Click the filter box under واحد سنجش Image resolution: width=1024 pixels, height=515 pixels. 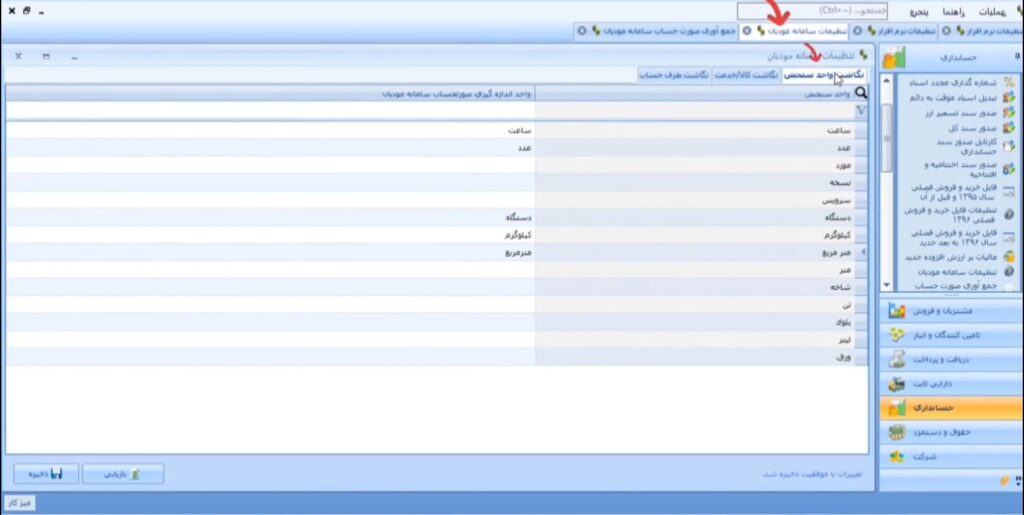tap(695, 110)
